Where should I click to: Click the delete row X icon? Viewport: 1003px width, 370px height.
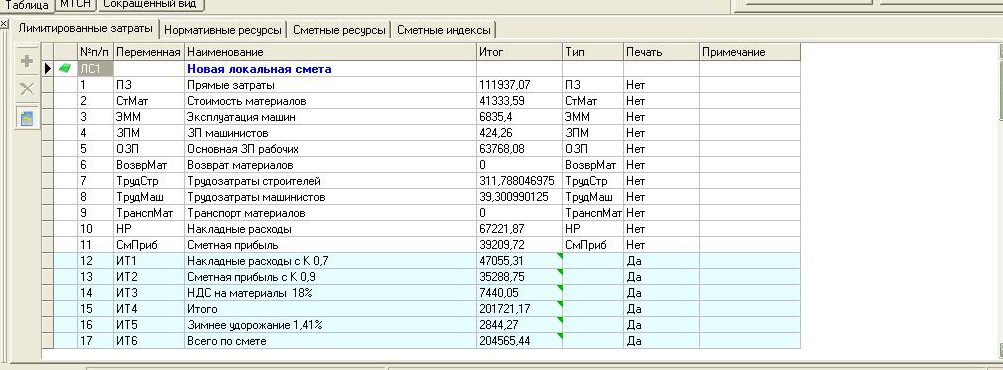click(x=27, y=89)
